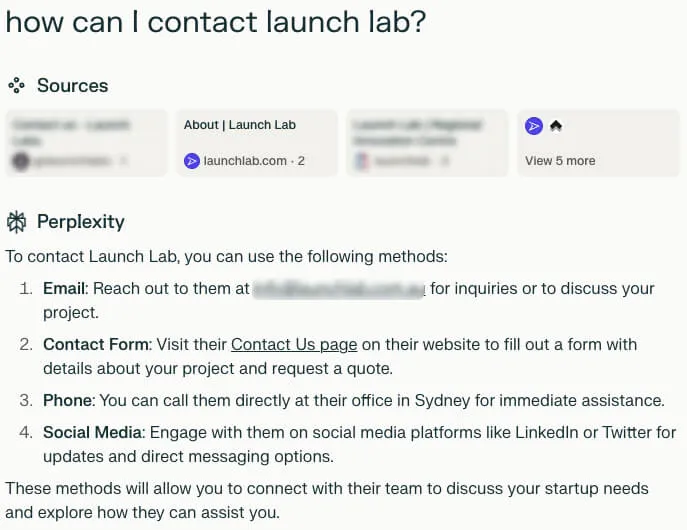Click the Sources section heading
This screenshot has width=687, height=530.
coord(72,86)
